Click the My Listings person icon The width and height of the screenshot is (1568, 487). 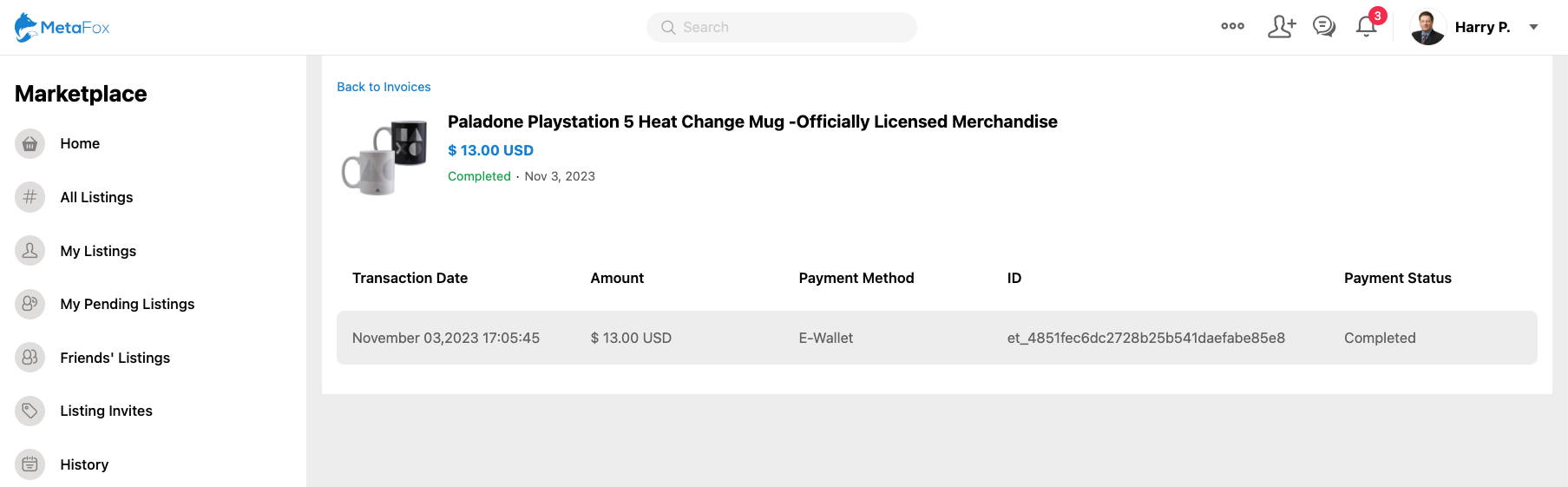point(30,251)
